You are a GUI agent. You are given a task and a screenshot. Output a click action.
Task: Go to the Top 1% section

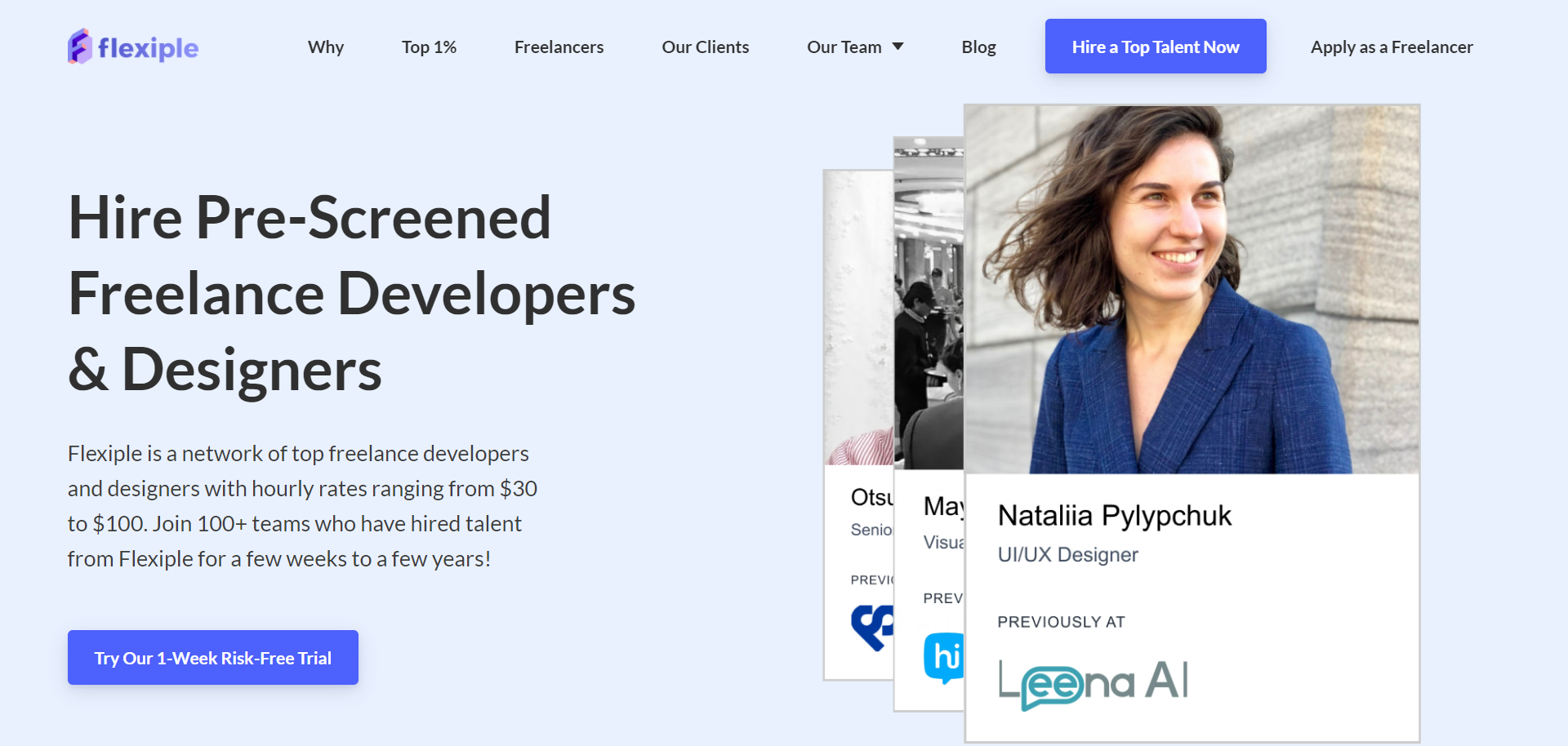429,47
